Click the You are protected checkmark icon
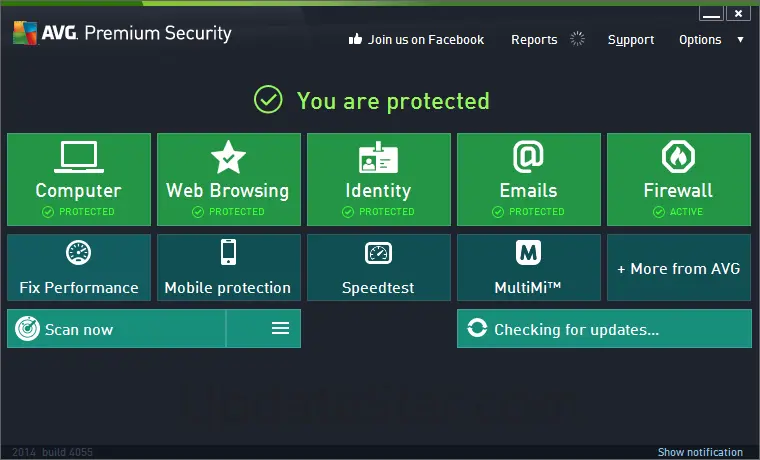The width and height of the screenshot is (760, 460). click(268, 99)
